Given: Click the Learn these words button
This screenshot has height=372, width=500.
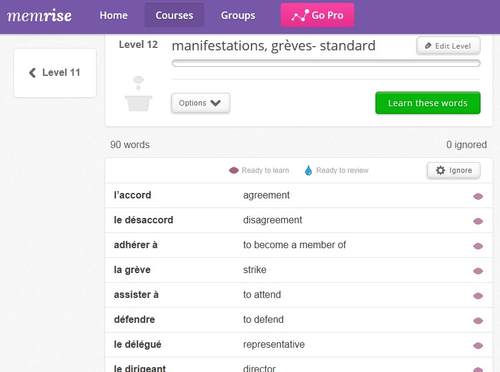Looking at the screenshot, I should pyautogui.click(x=428, y=103).
